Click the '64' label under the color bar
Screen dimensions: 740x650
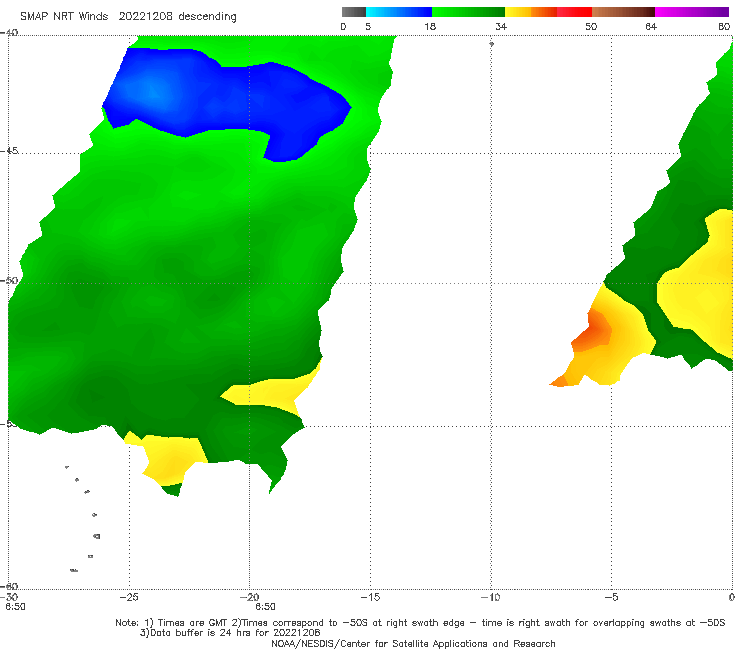[651, 26]
